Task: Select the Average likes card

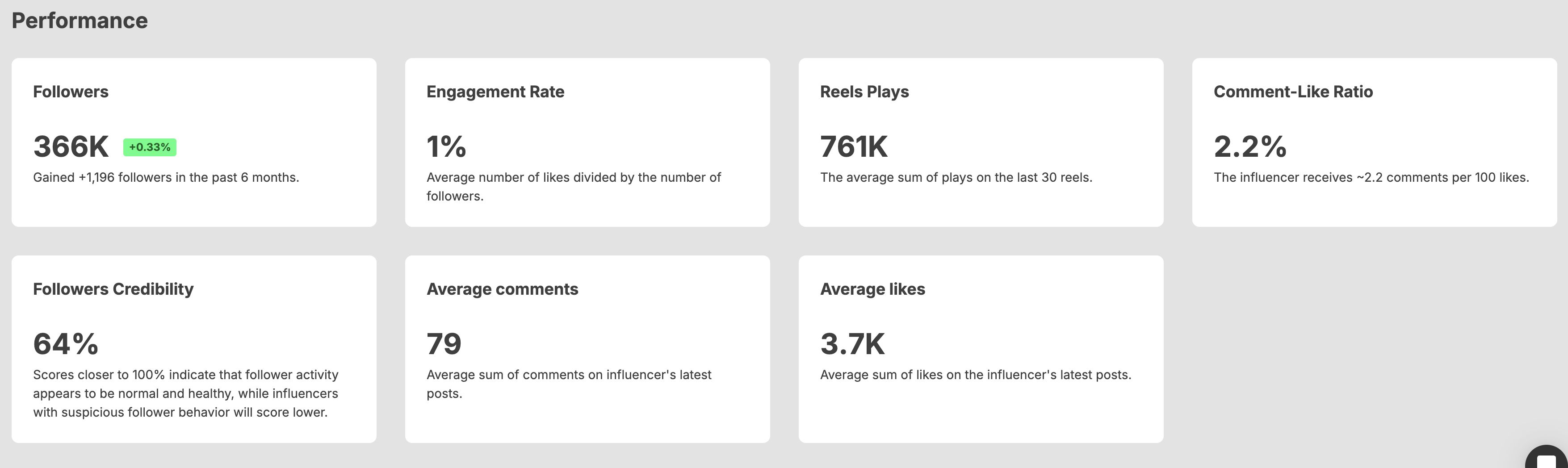Action: 981,349
